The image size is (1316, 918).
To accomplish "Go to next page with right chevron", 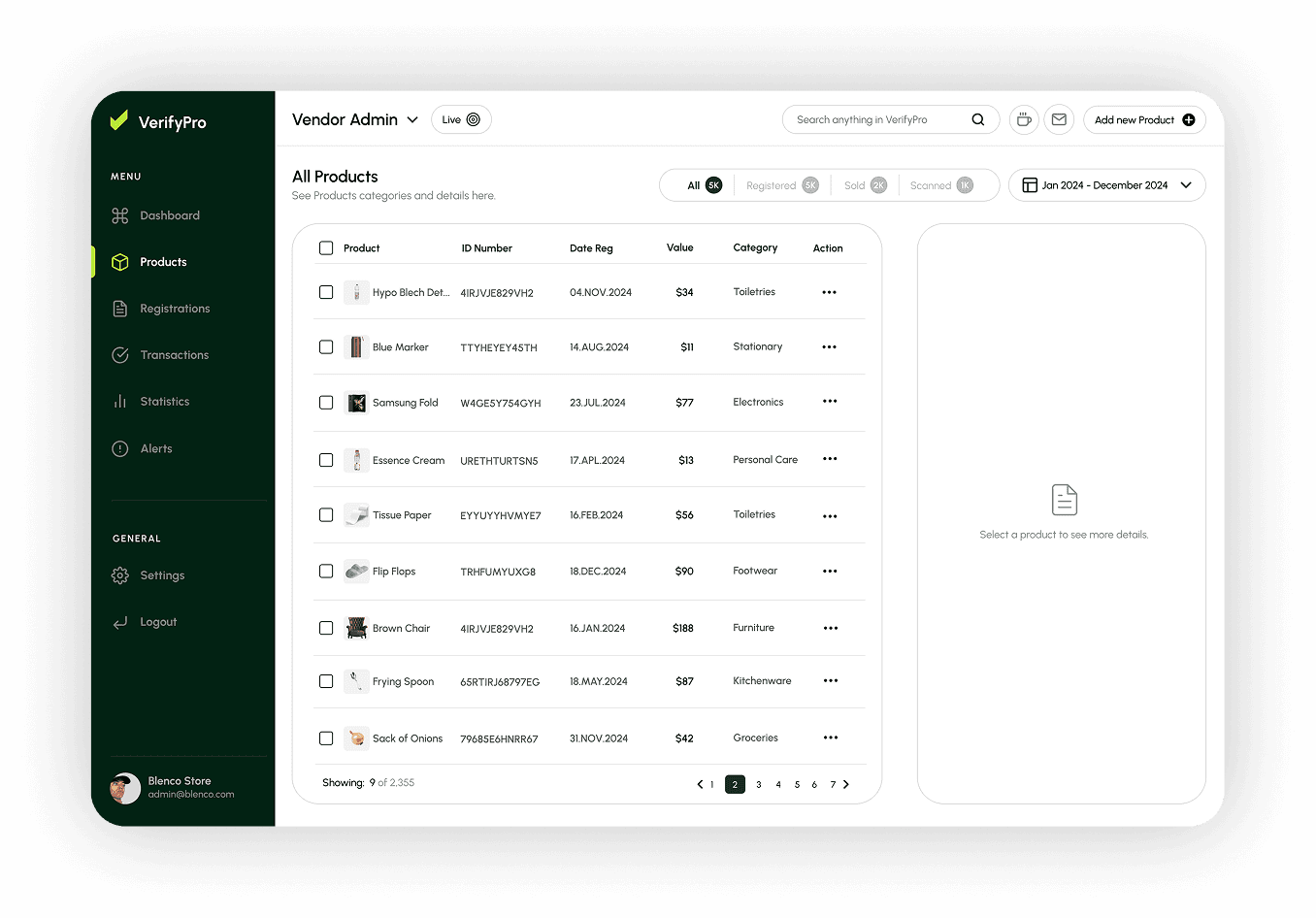I will coord(846,784).
